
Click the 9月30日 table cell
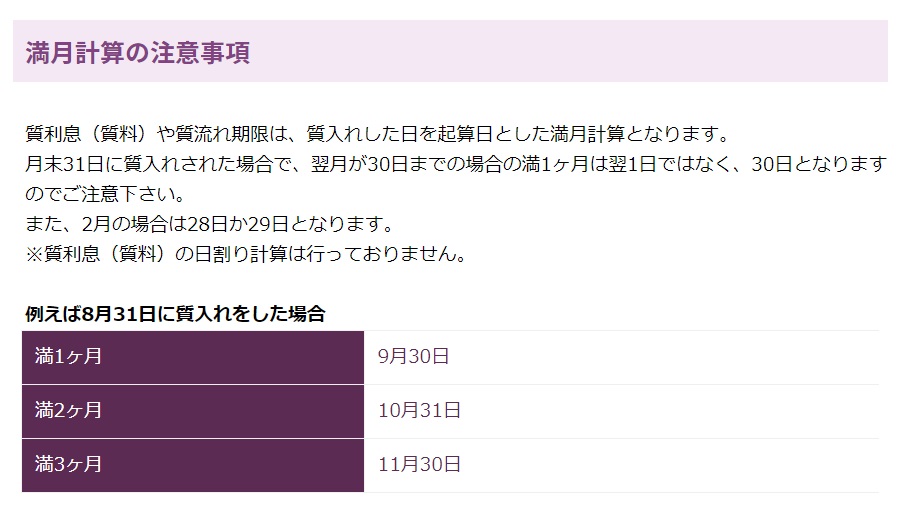(x=621, y=357)
